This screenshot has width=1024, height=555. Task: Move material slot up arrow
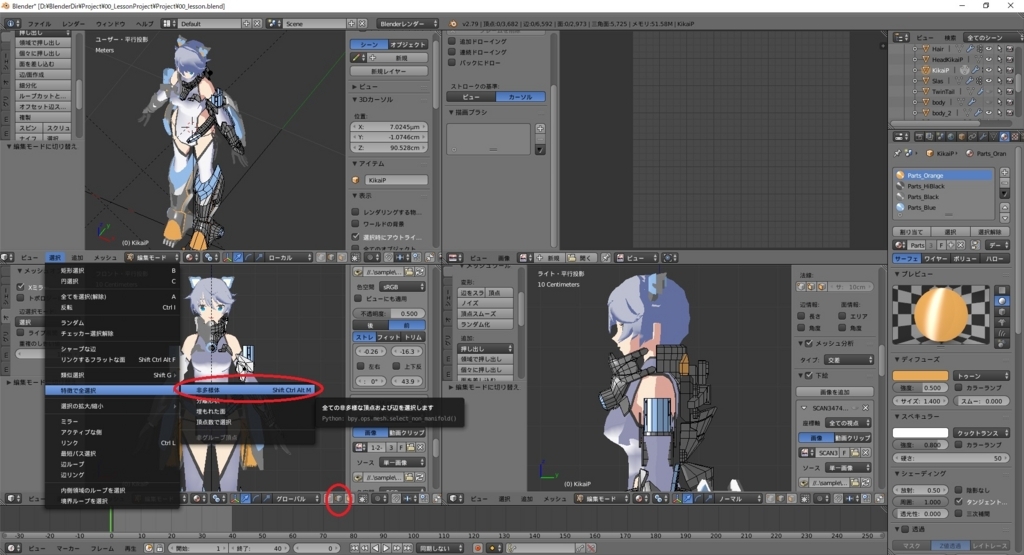1004,208
